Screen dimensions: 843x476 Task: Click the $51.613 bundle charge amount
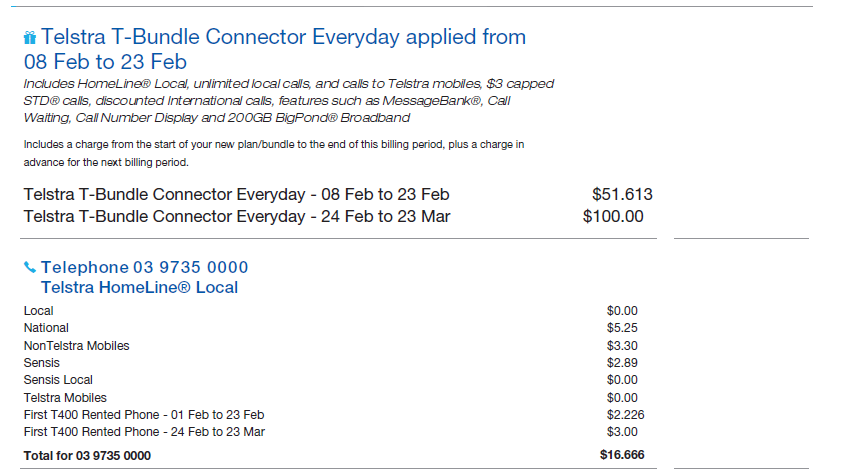tap(622, 194)
